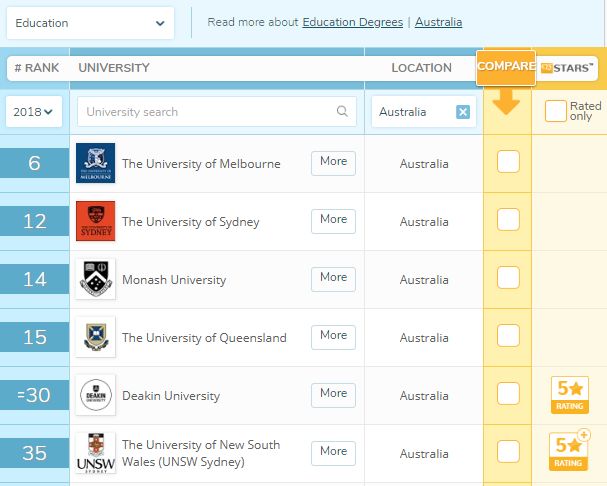
Task: Click More for UNSW Sydney
Action: click(333, 453)
